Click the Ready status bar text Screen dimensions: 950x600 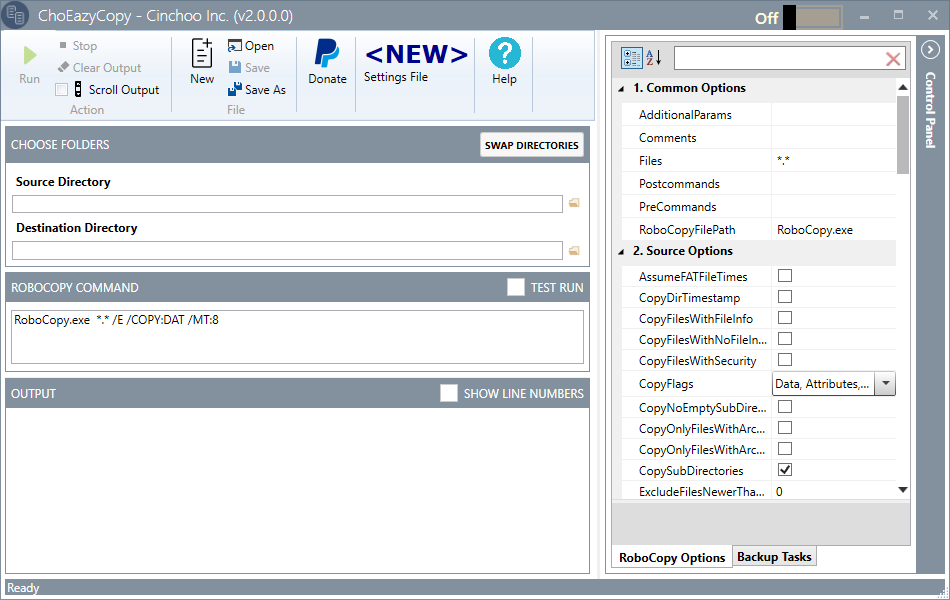click(23, 588)
